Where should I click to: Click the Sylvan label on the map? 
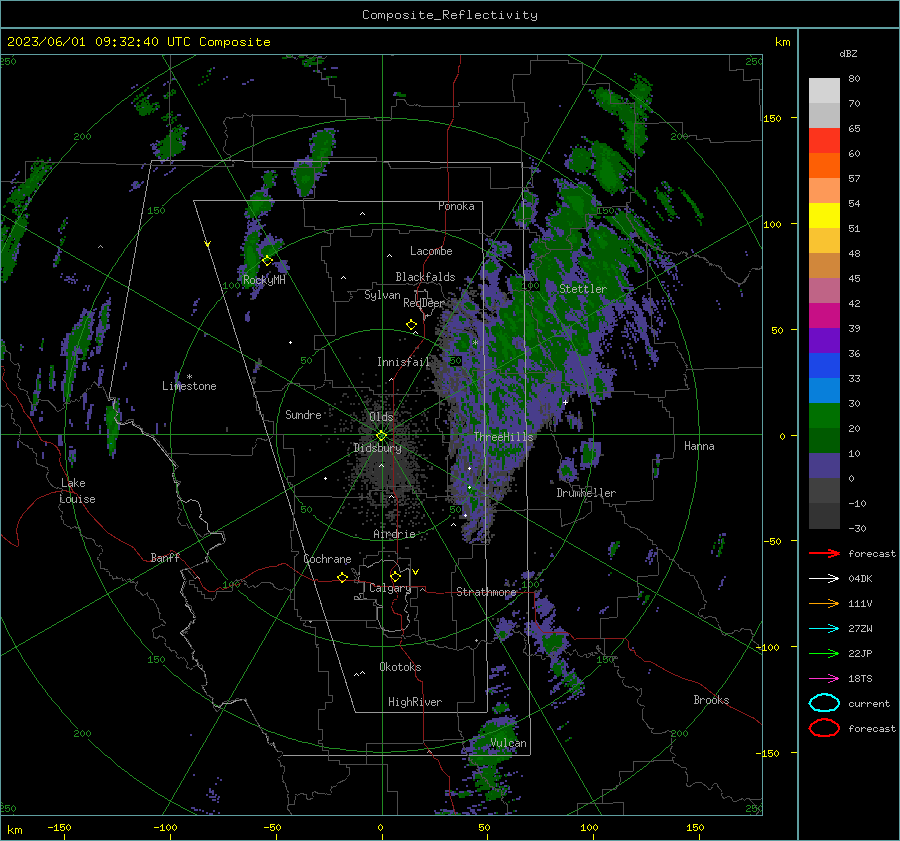(382, 295)
